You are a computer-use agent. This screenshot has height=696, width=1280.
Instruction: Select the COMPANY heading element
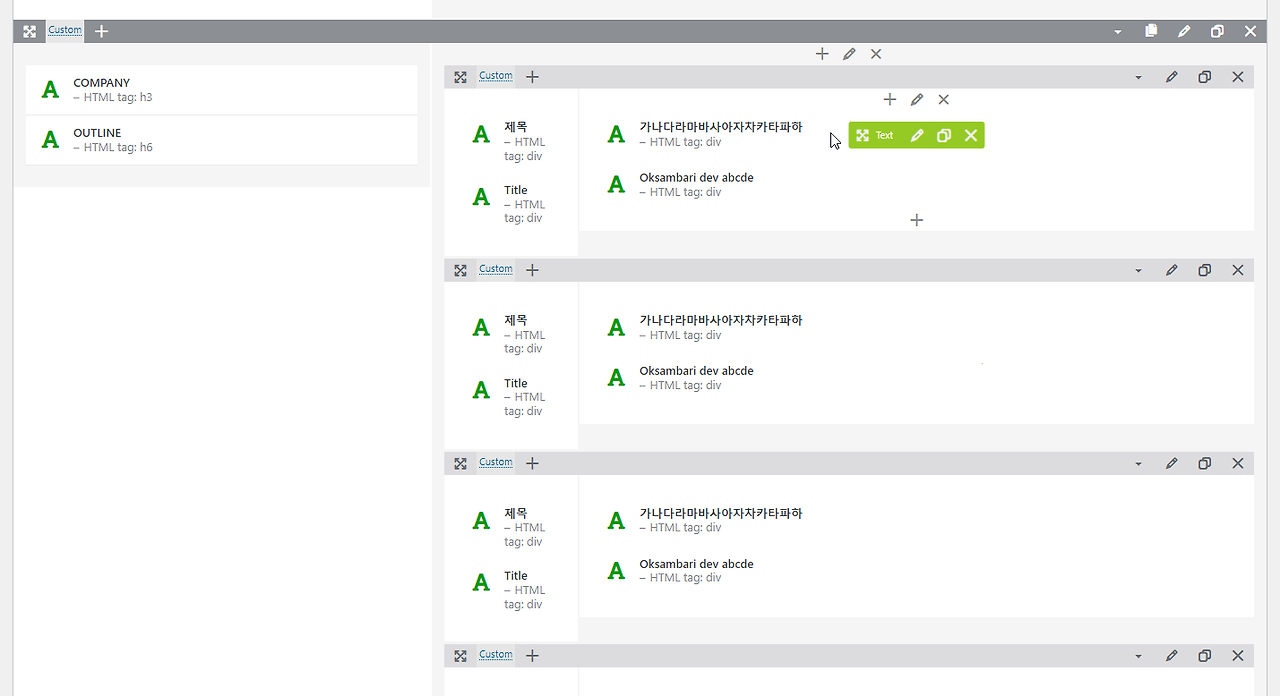222,90
